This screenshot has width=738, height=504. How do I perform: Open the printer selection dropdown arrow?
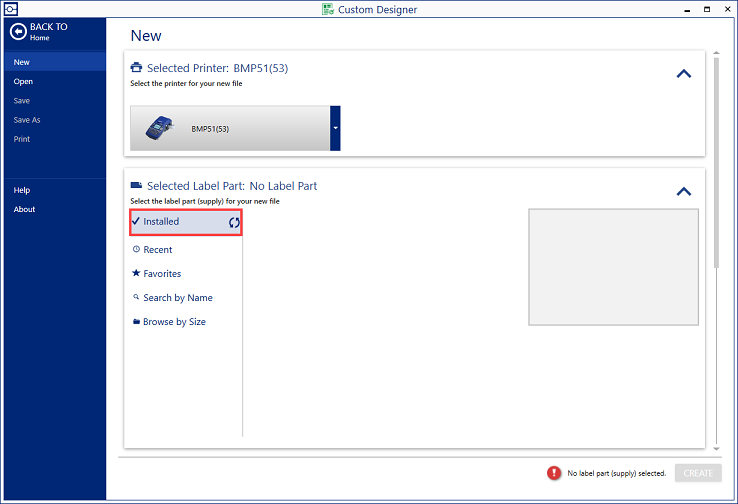(336, 129)
